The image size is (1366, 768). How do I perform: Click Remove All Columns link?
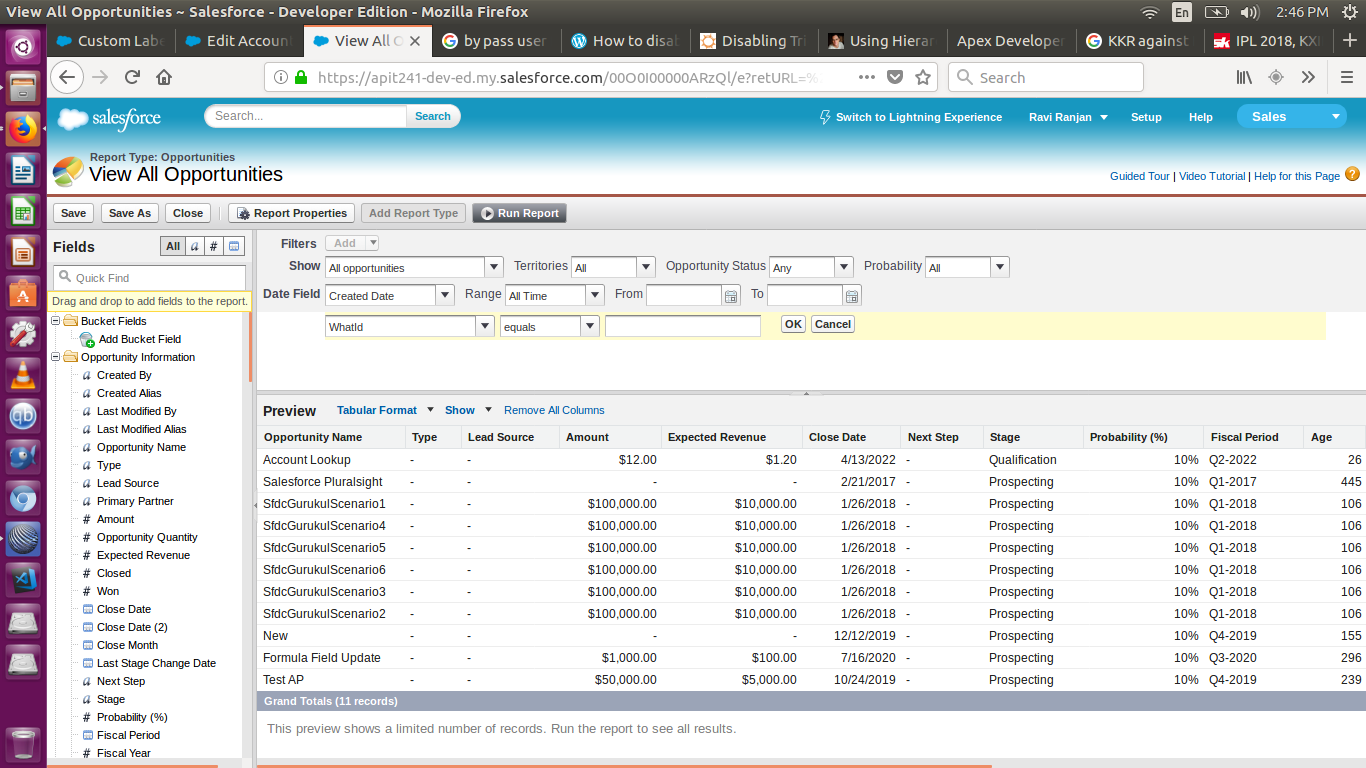pos(554,410)
